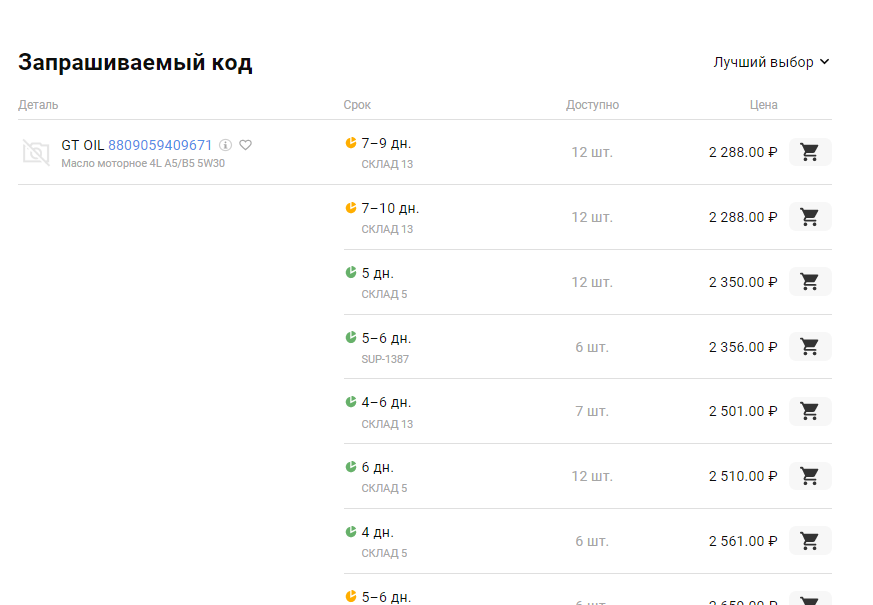Click cart icon for 2 350.00 ₽ offer
The width and height of the screenshot is (873, 605).
point(810,282)
